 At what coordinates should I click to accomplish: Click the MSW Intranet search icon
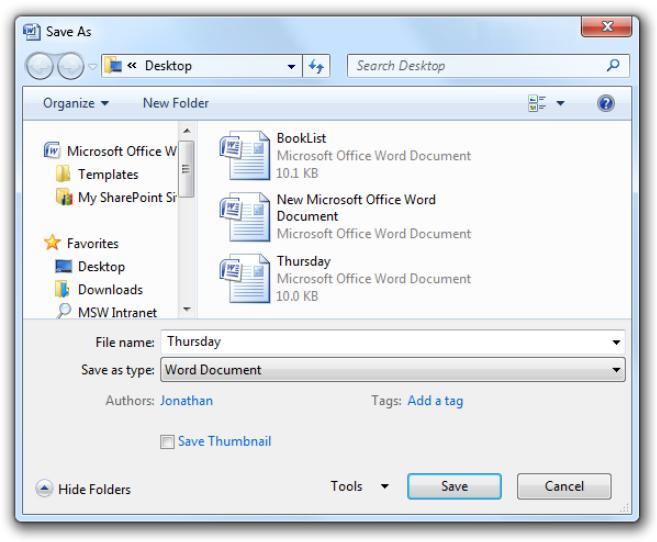(x=63, y=311)
